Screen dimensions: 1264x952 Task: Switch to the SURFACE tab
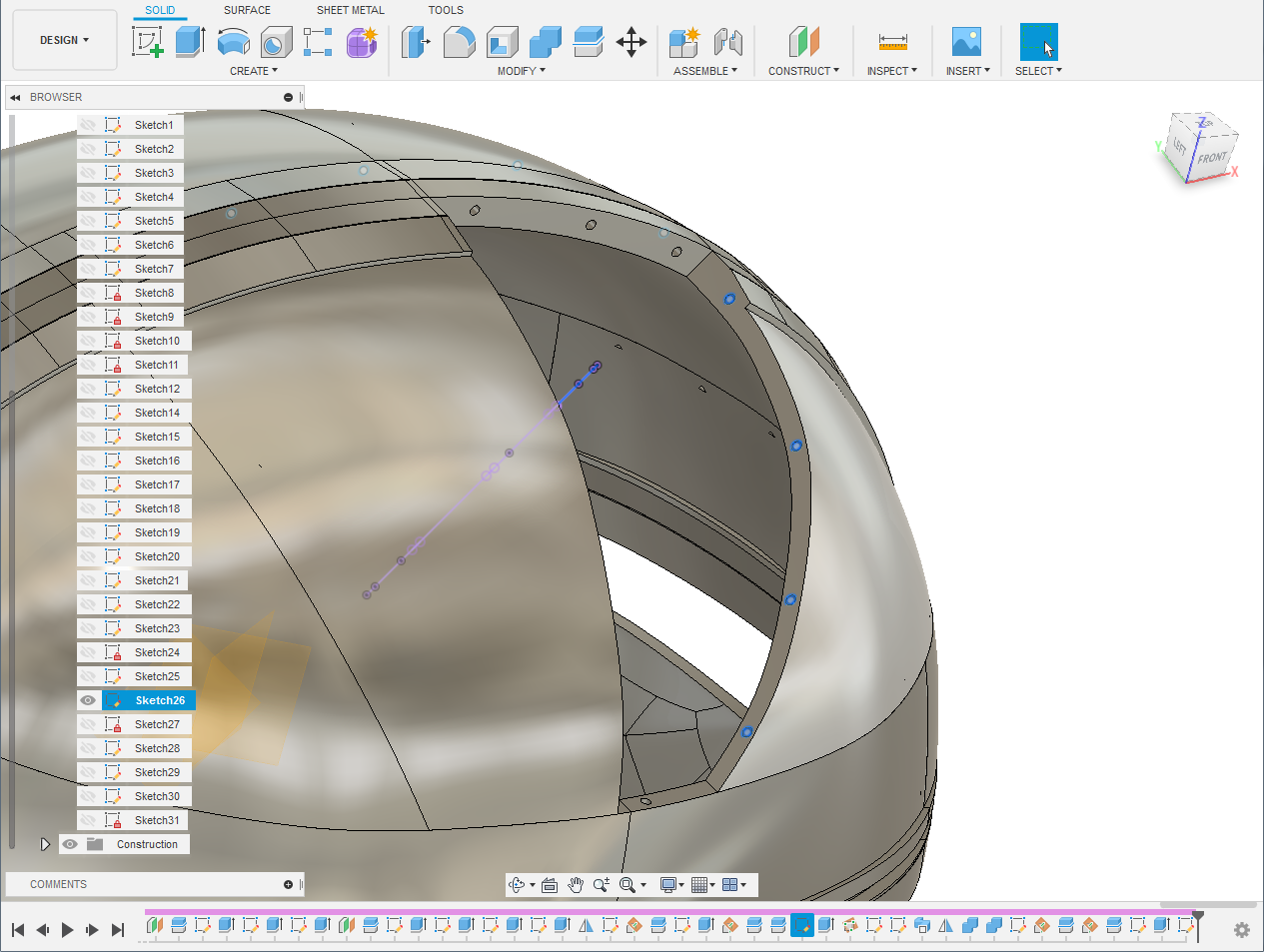click(x=247, y=10)
